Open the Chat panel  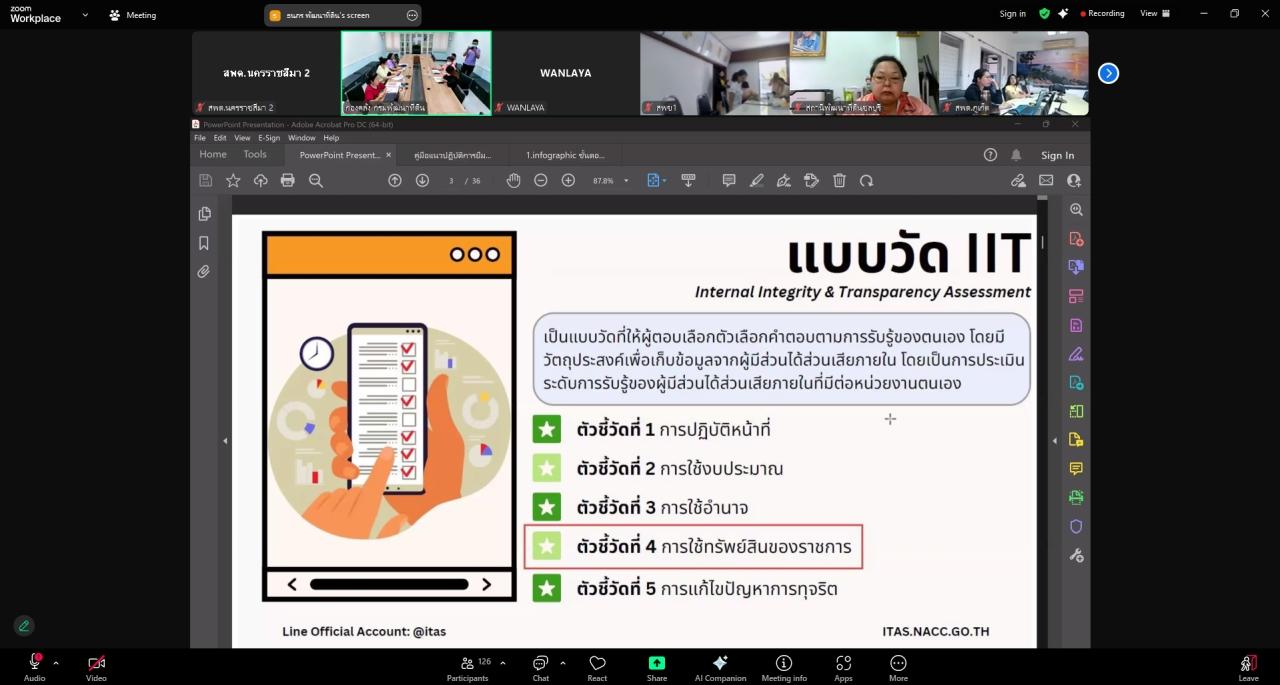point(540,666)
